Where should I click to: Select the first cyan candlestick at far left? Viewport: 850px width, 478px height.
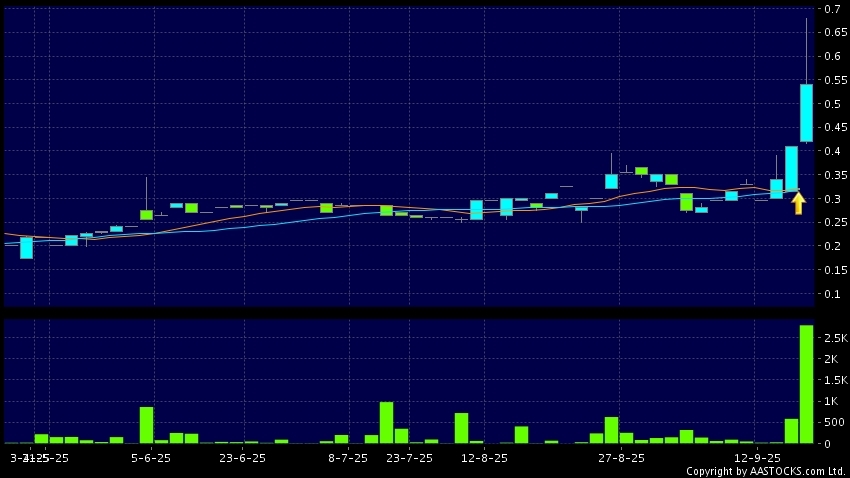(x=26, y=248)
